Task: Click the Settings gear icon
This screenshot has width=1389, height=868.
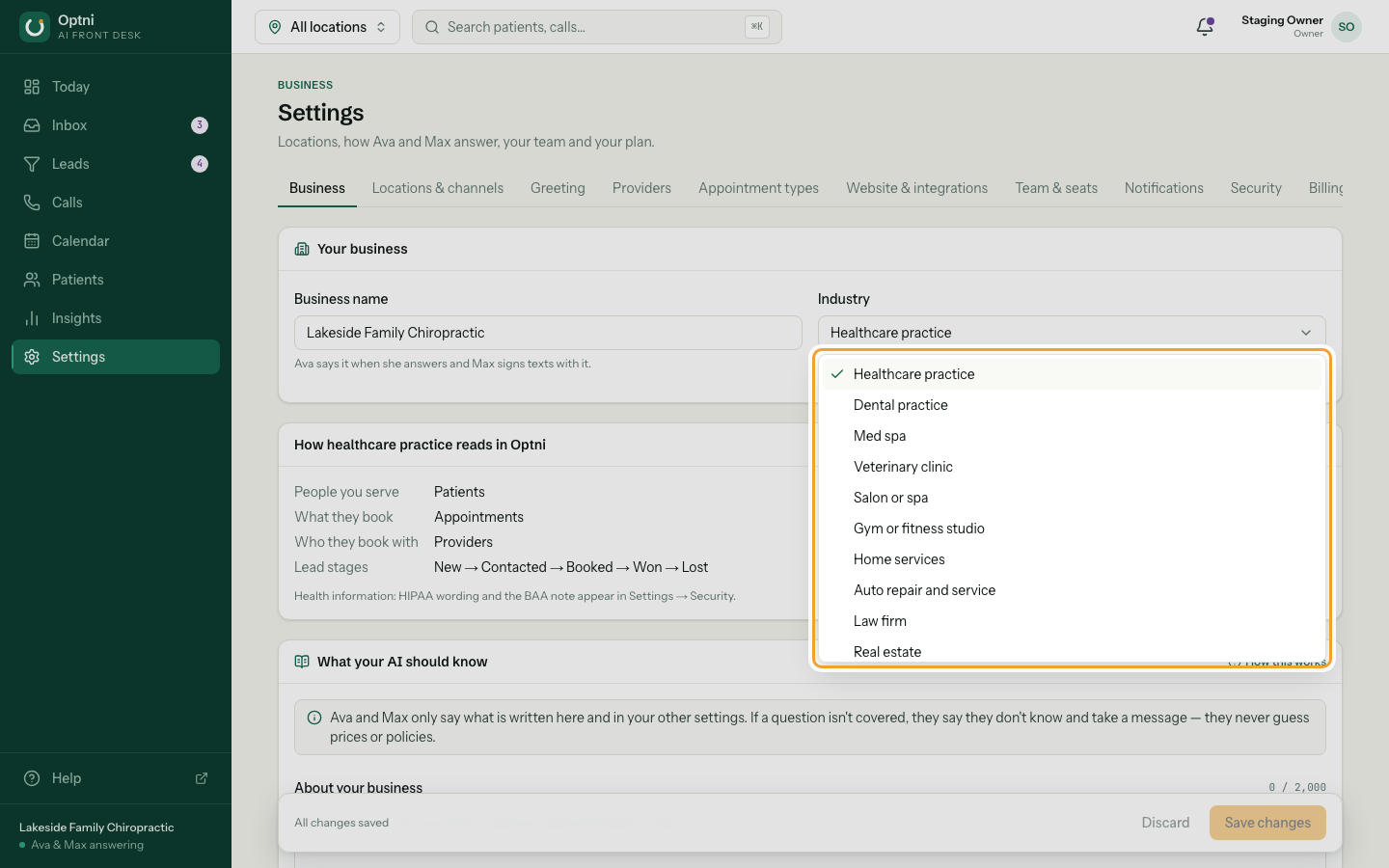Action: (32, 357)
